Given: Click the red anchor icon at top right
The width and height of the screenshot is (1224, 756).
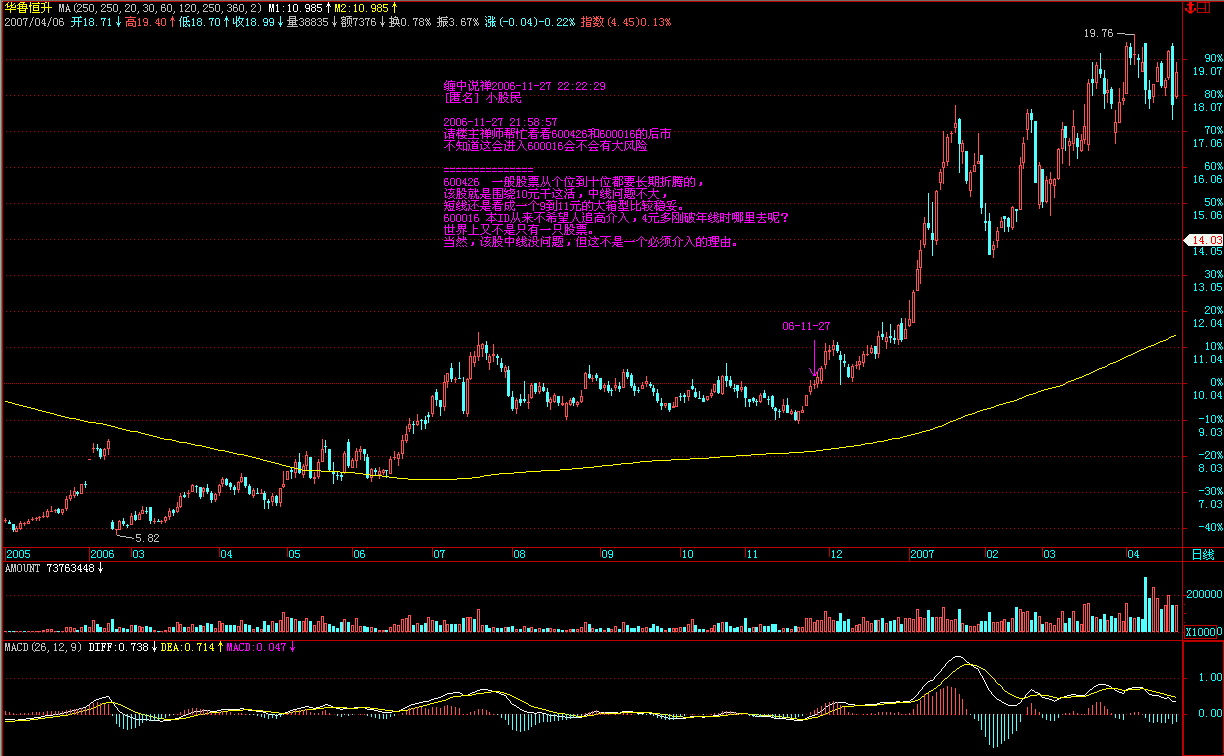Looking at the screenshot, I should click(x=1190, y=7).
